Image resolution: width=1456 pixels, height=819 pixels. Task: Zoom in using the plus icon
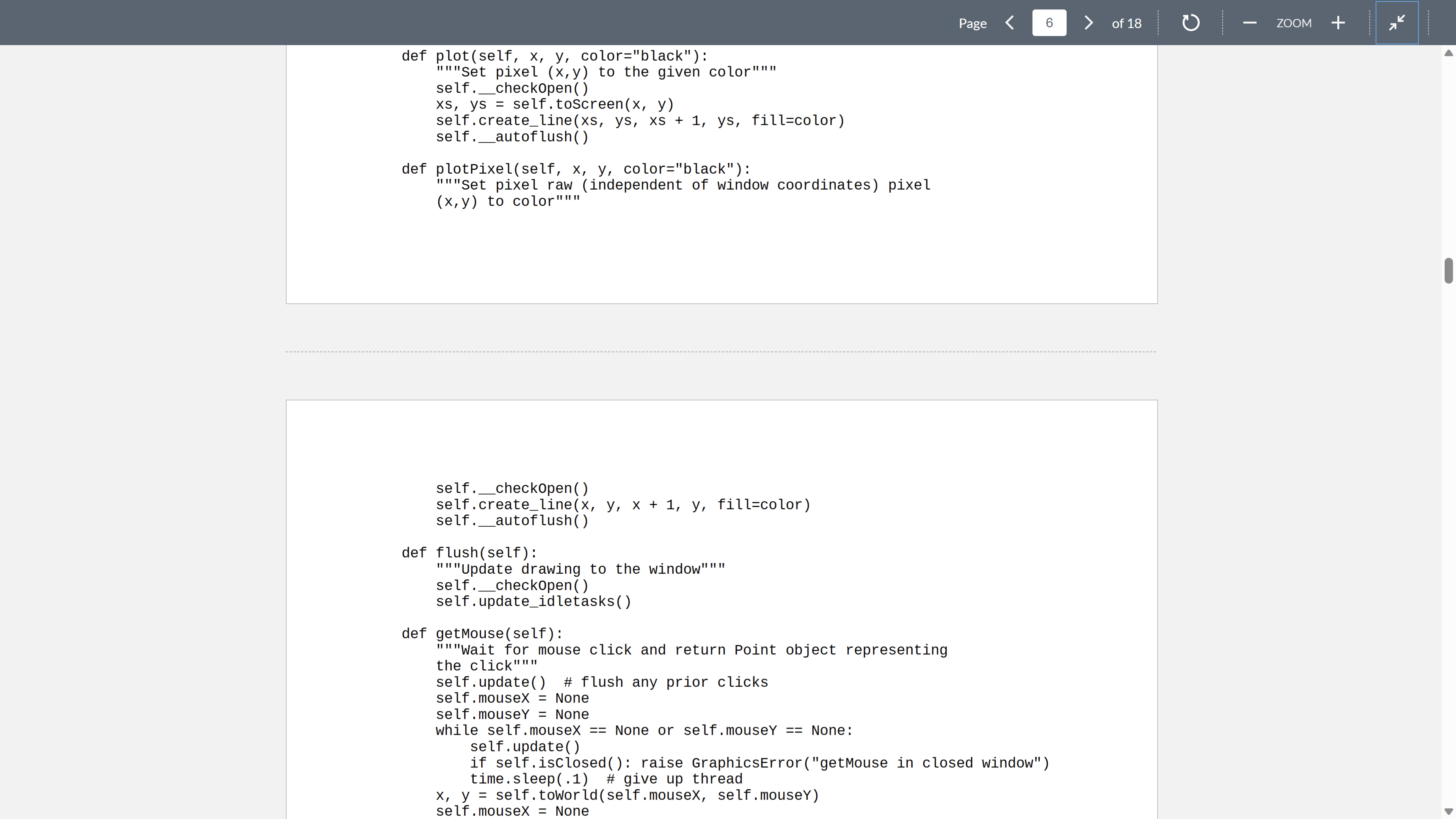pyautogui.click(x=1338, y=23)
